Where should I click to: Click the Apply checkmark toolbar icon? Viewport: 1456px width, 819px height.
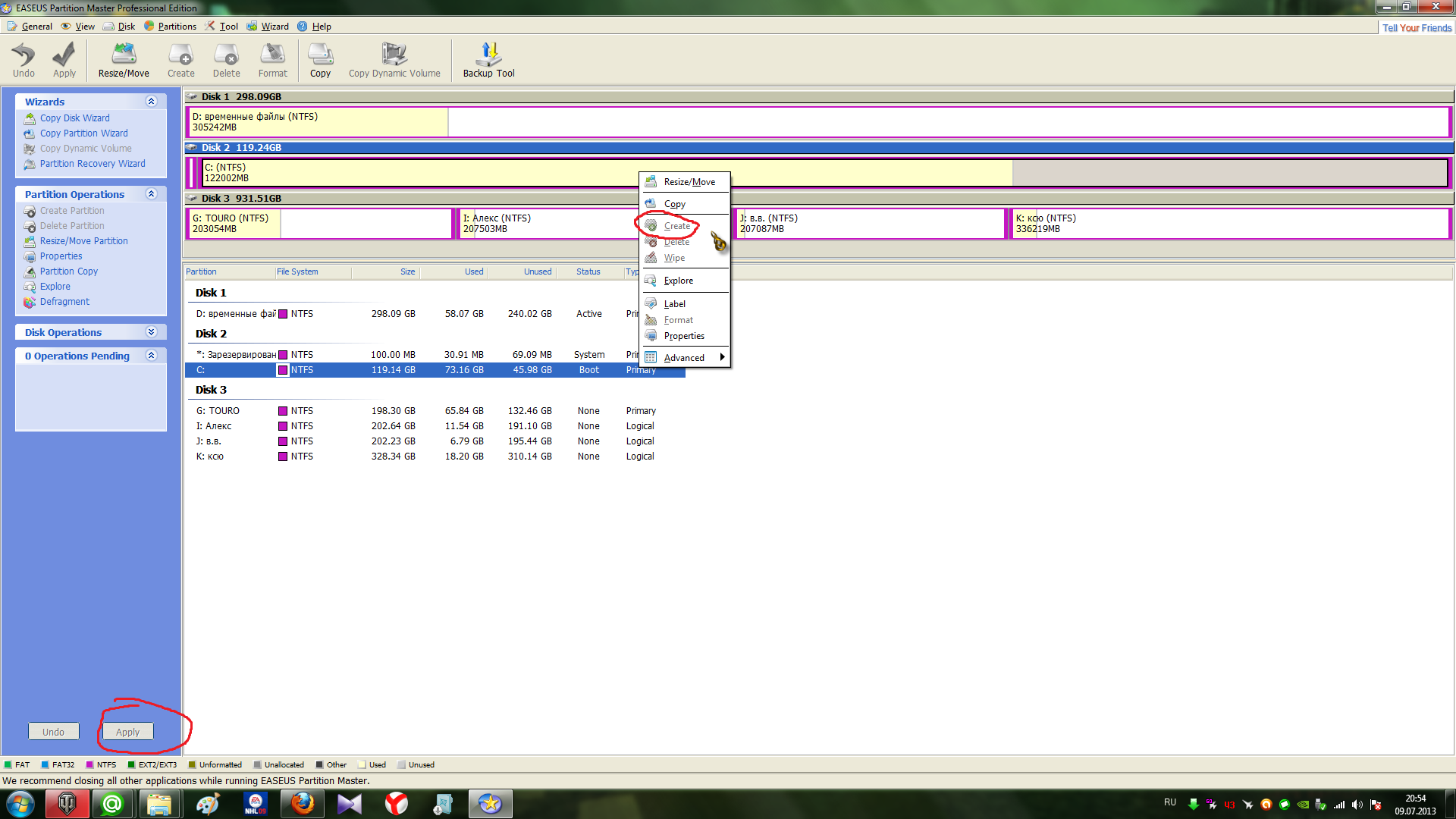pyautogui.click(x=64, y=60)
